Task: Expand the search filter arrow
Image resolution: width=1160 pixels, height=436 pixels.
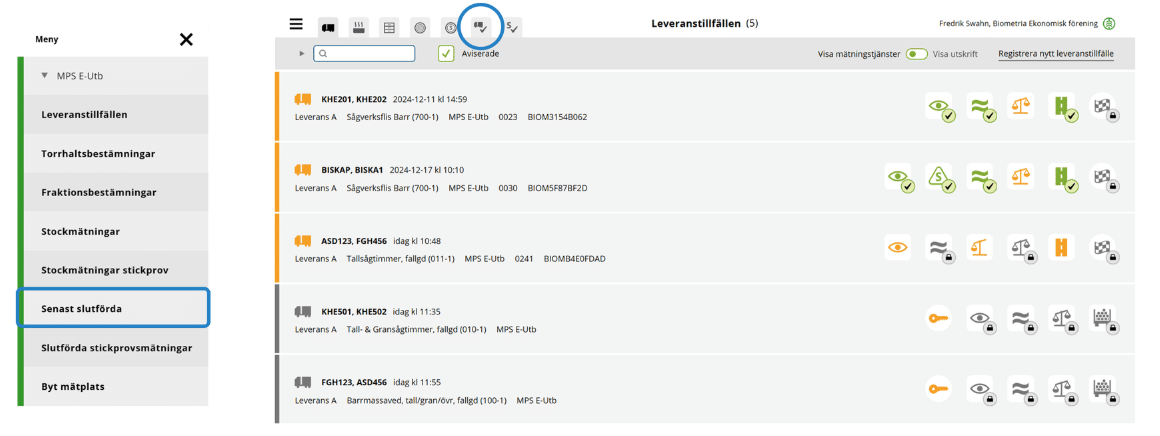Action: pyautogui.click(x=302, y=53)
